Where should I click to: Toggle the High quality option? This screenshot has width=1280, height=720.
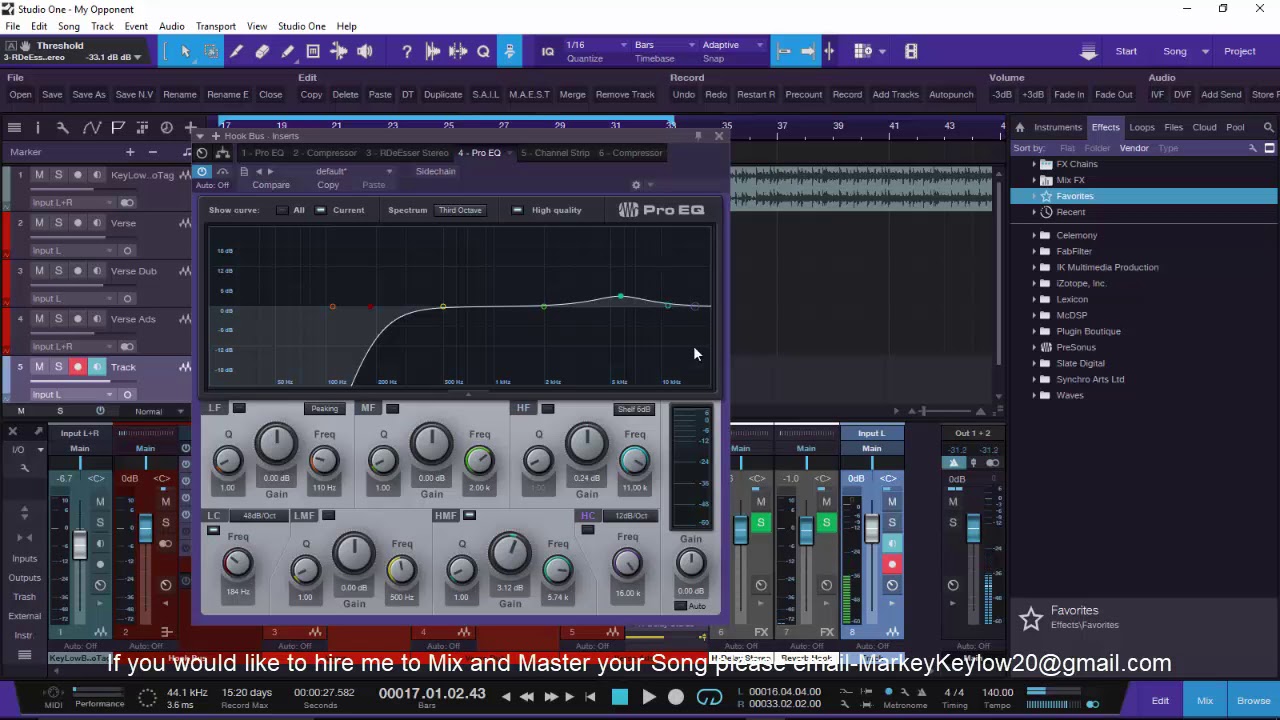(x=517, y=210)
